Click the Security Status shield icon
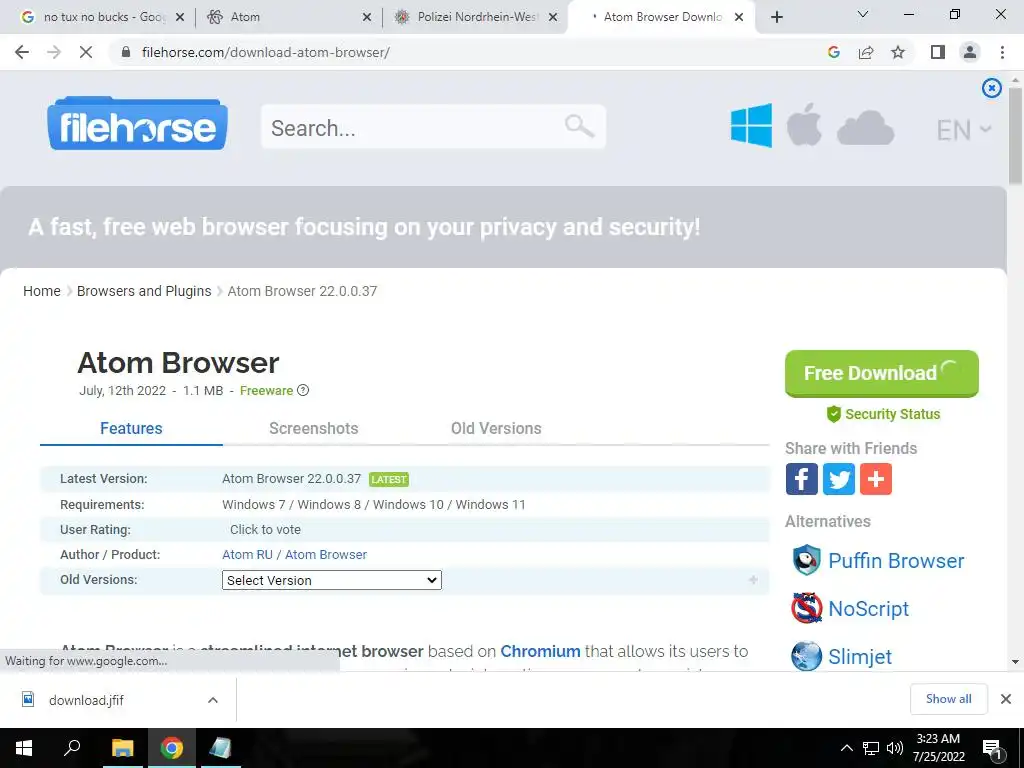Viewport: 1024px width, 768px height. coord(833,414)
